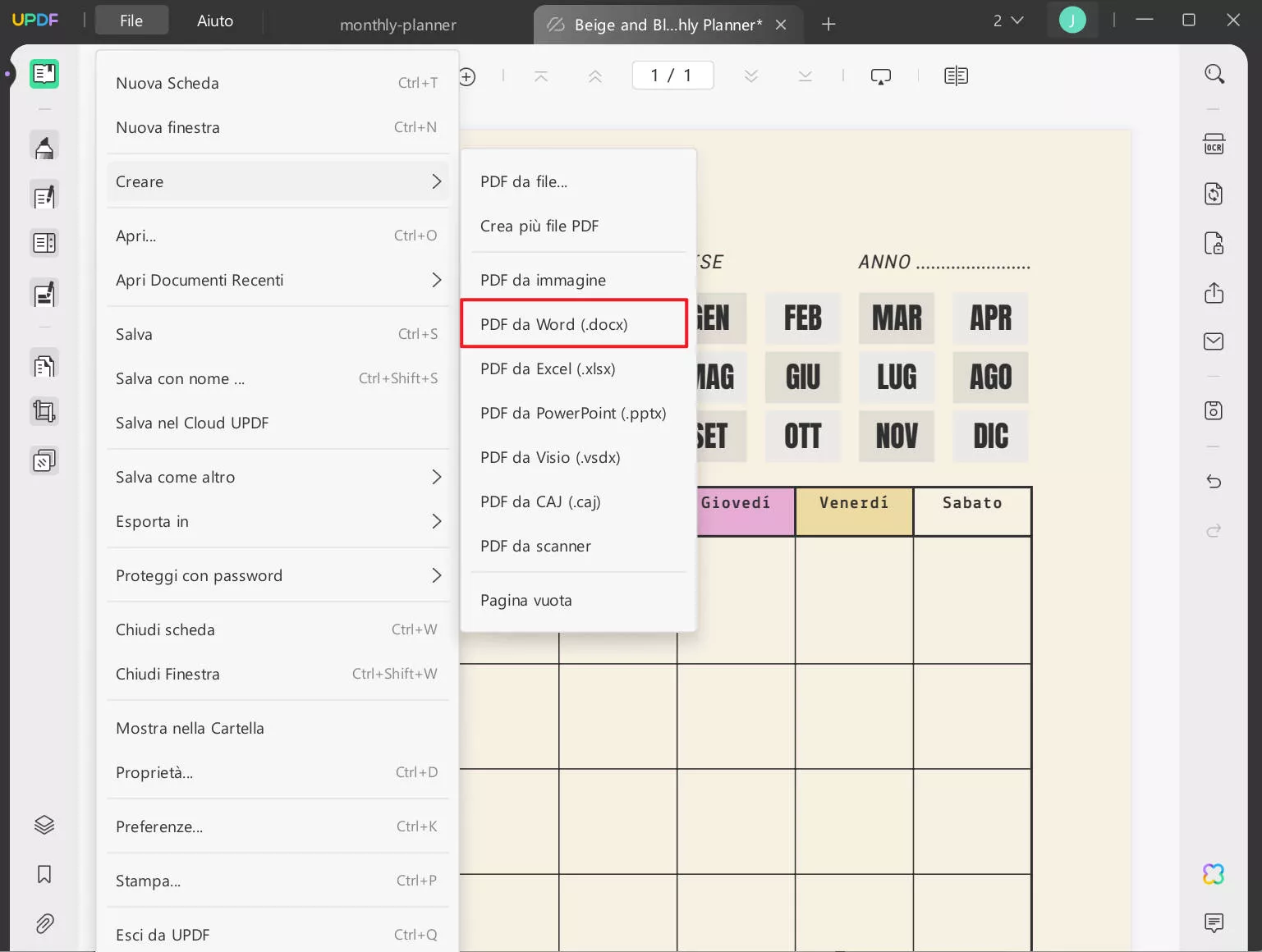Select Stampa... entry
Image resolution: width=1262 pixels, height=952 pixels.
coord(278,881)
